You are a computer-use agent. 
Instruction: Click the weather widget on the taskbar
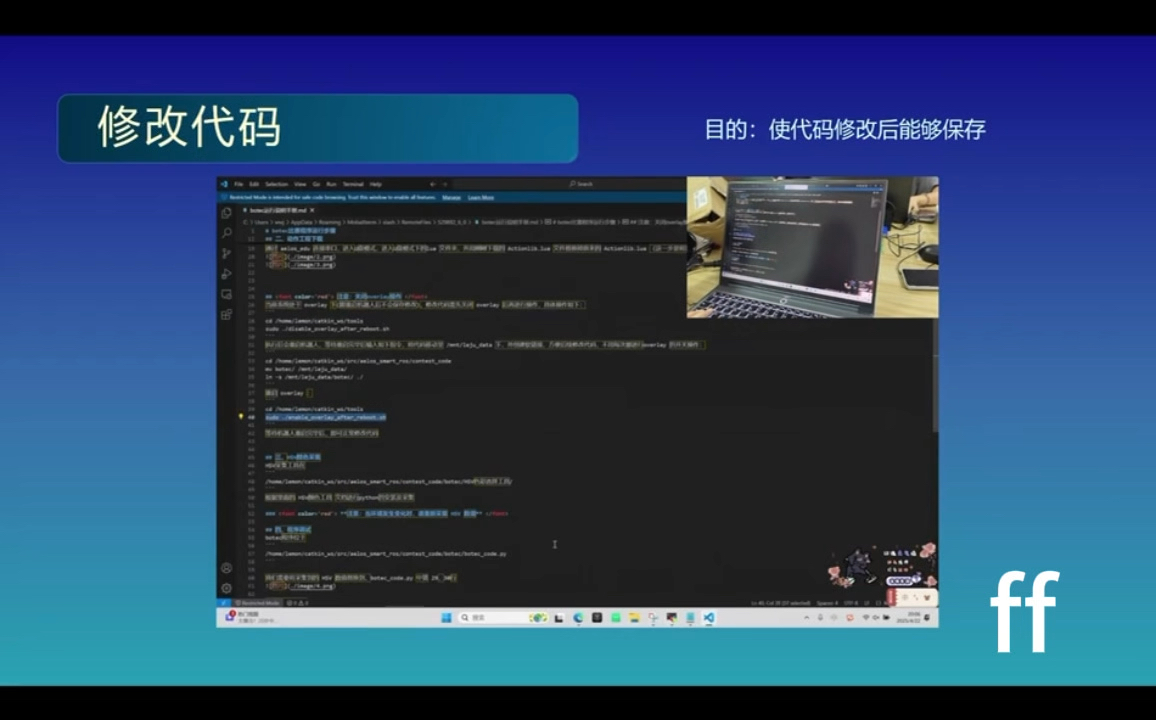click(251, 617)
